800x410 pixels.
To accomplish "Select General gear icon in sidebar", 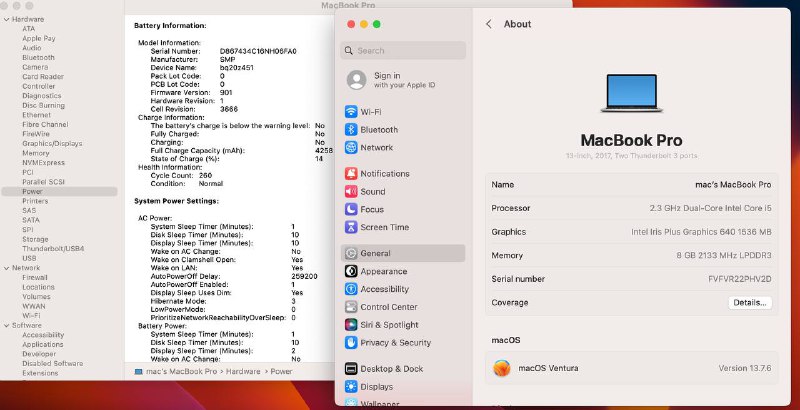I will (351, 253).
